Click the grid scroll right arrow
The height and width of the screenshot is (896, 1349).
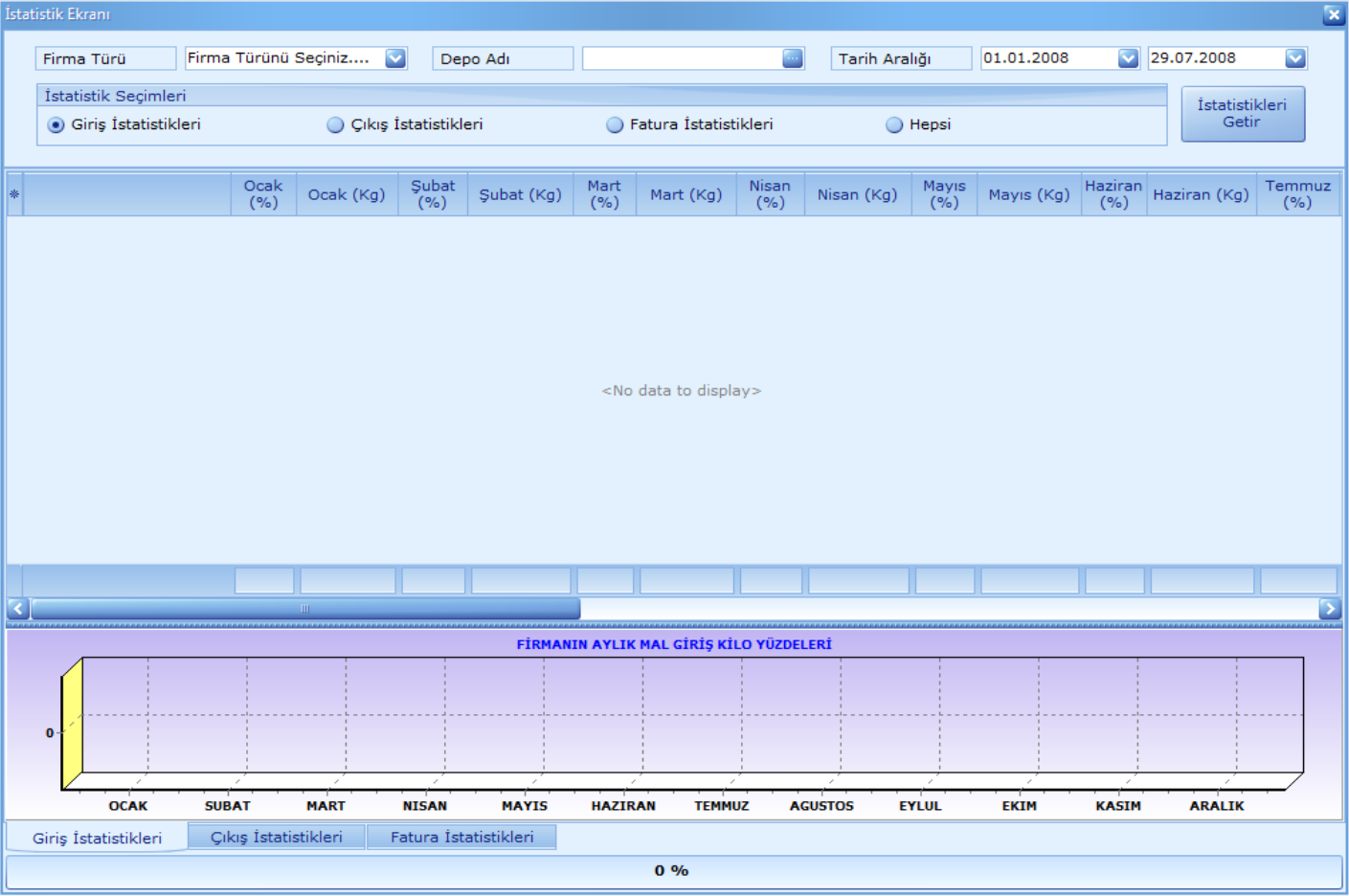[x=1330, y=609]
